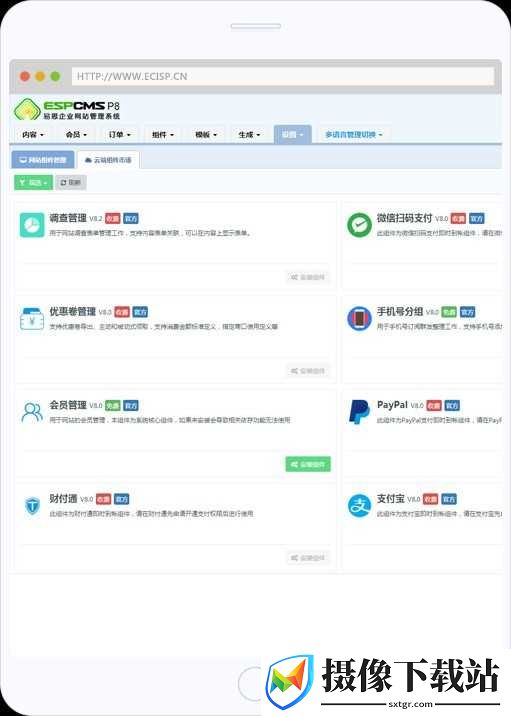Open the green filter dropdown button
This screenshot has width=511, height=716.
point(33,183)
